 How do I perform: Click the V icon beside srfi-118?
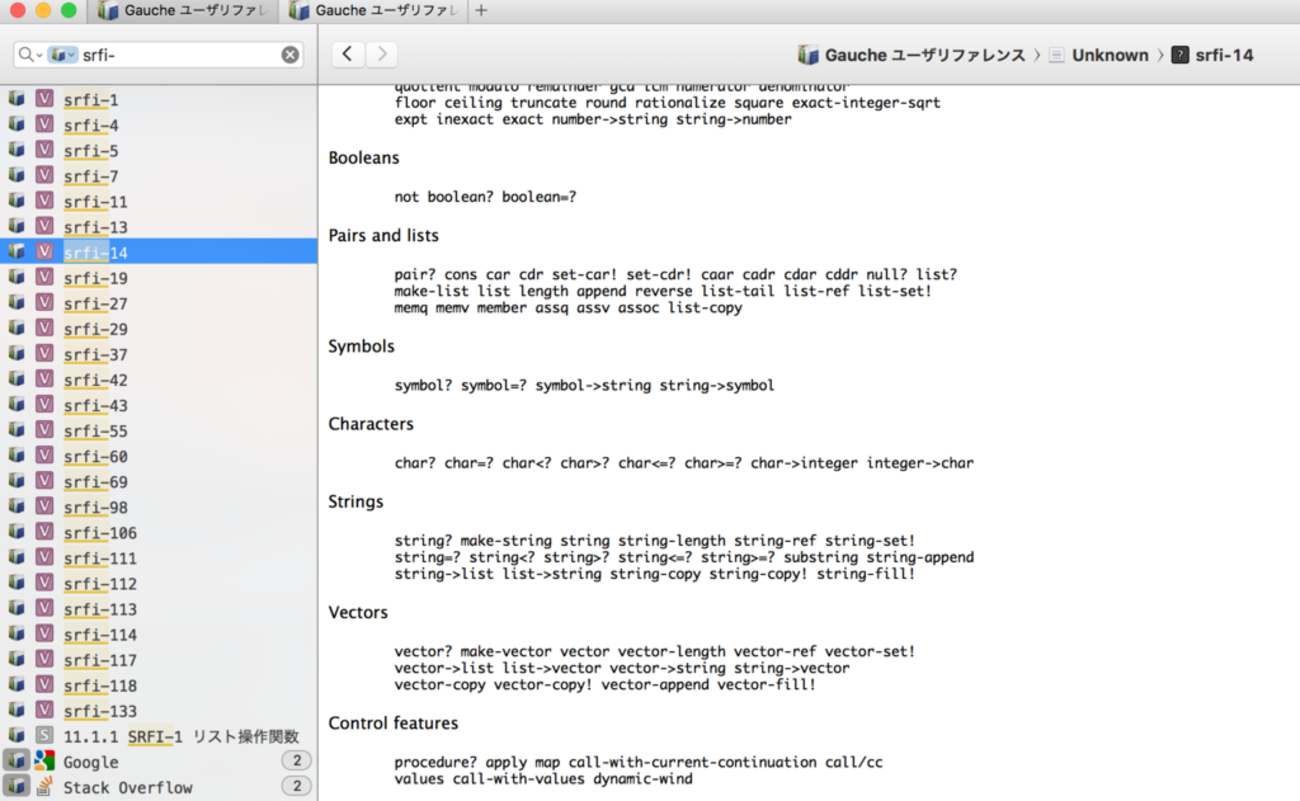click(x=44, y=685)
